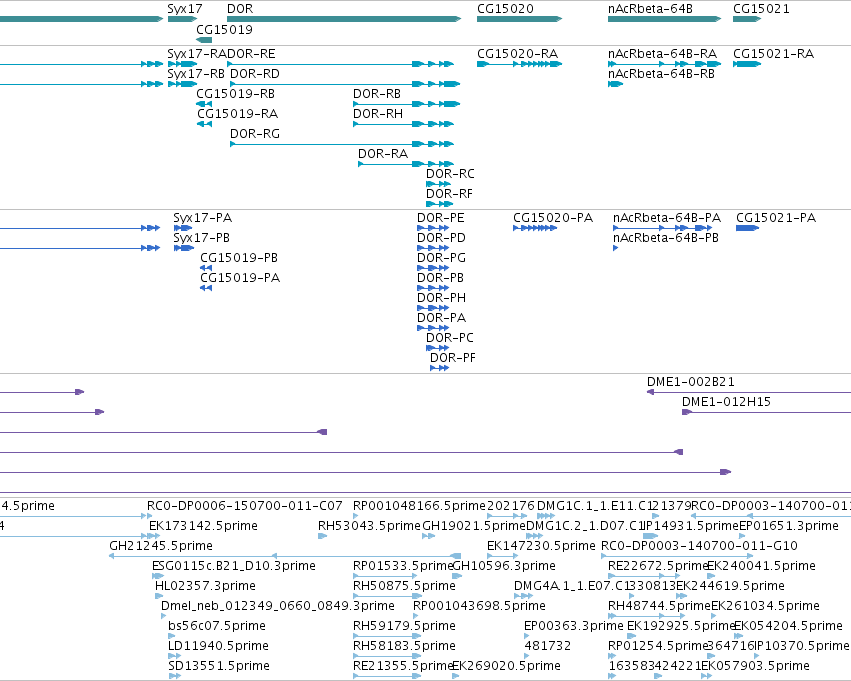Click the nAcRbeta-64B-RB transcript label
851x681 pixels.
pos(662,74)
